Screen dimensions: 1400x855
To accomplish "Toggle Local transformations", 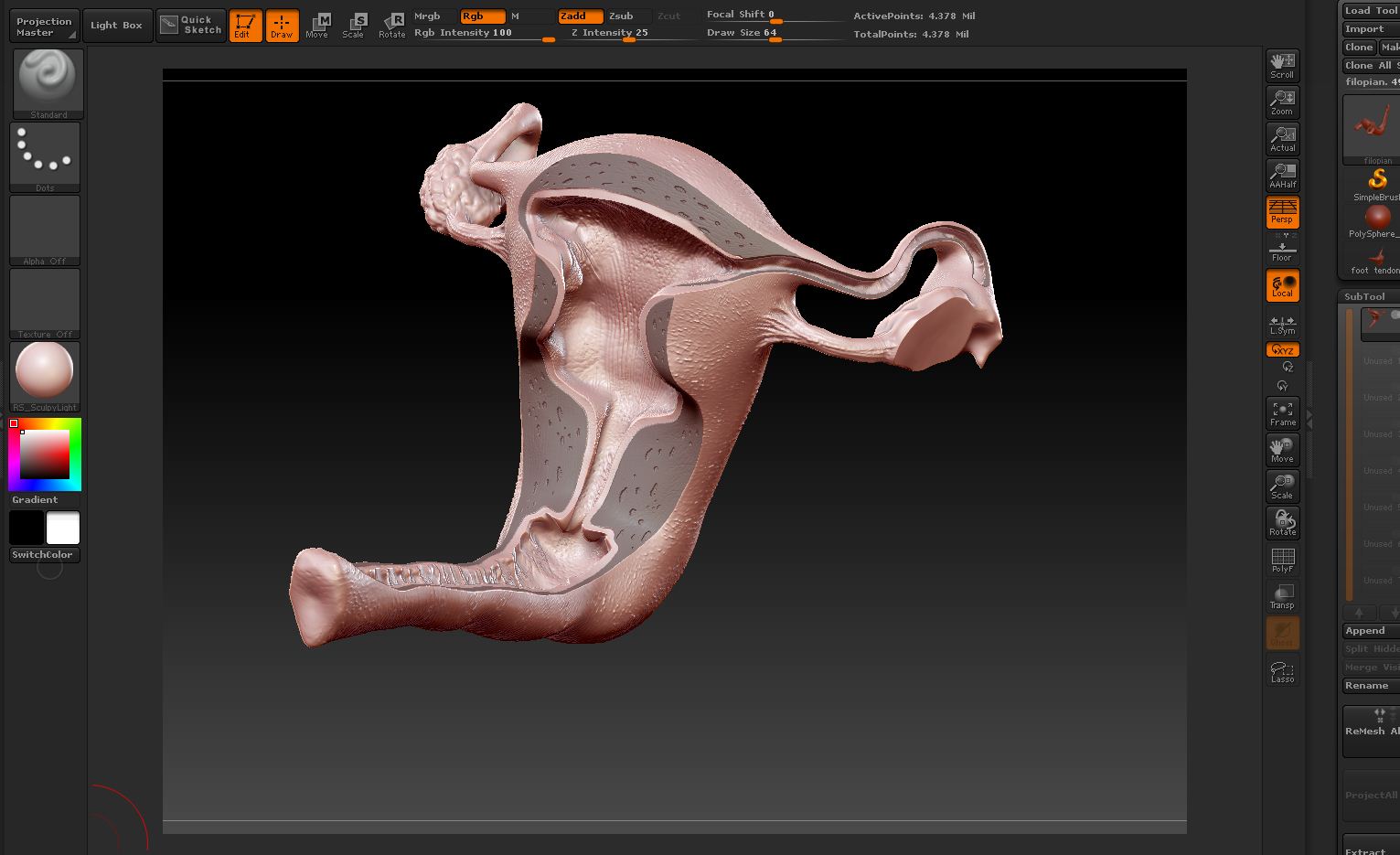I will pyautogui.click(x=1282, y=285).
